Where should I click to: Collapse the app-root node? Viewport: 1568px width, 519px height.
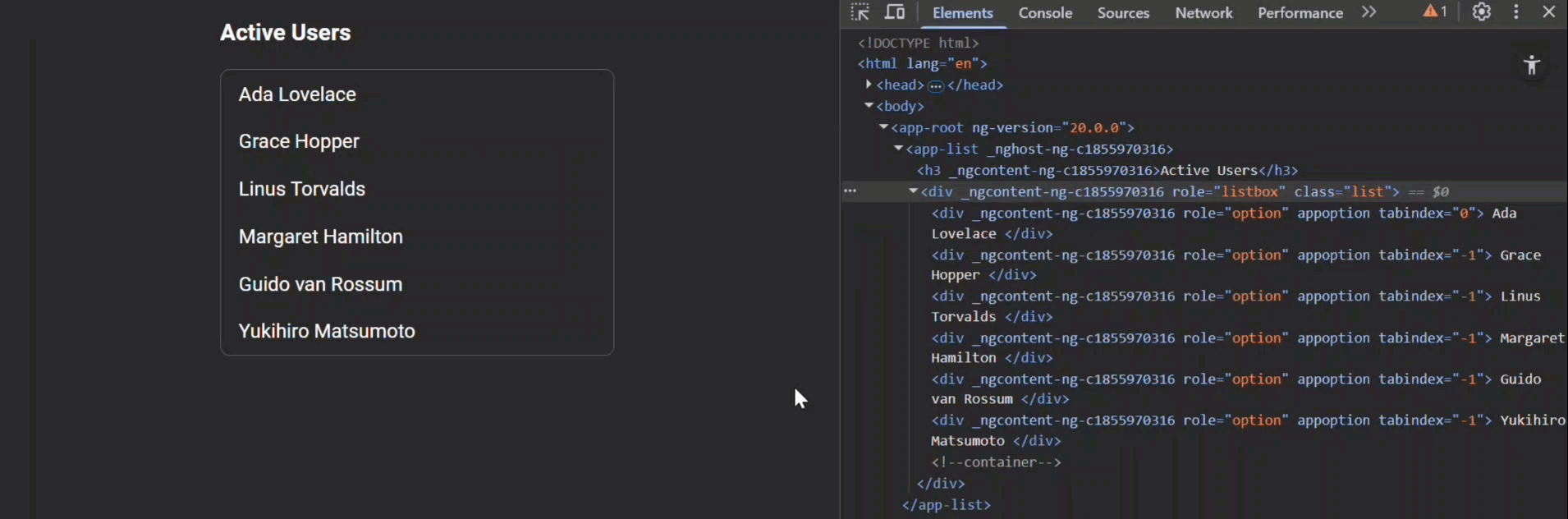click(x=883, y=127)
